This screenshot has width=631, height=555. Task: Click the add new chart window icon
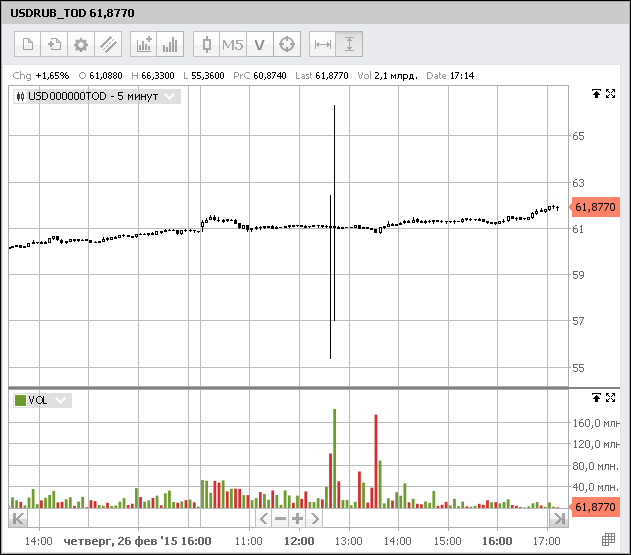tap(54, 44)
